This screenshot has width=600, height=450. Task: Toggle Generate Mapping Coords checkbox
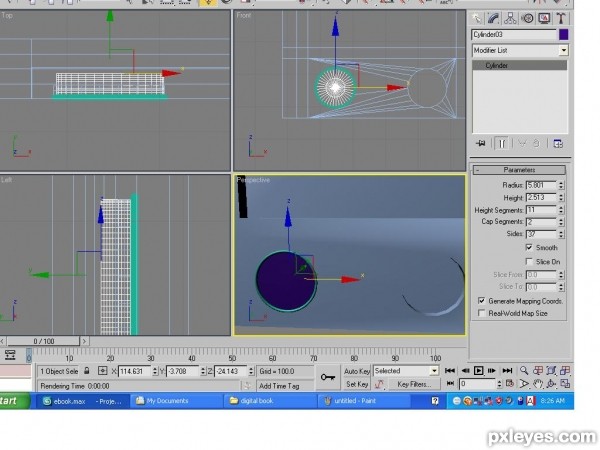(x=481, y=301)
